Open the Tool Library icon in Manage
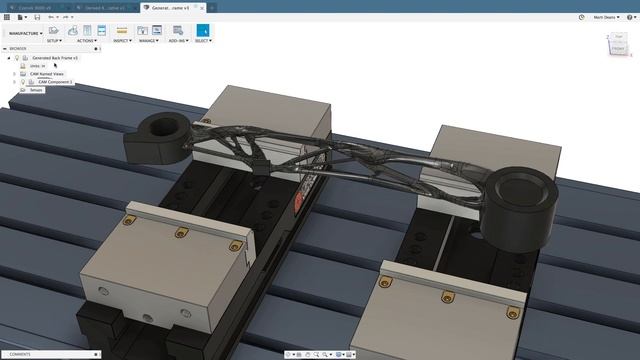640x360 pixels. (x=142, y=31)
